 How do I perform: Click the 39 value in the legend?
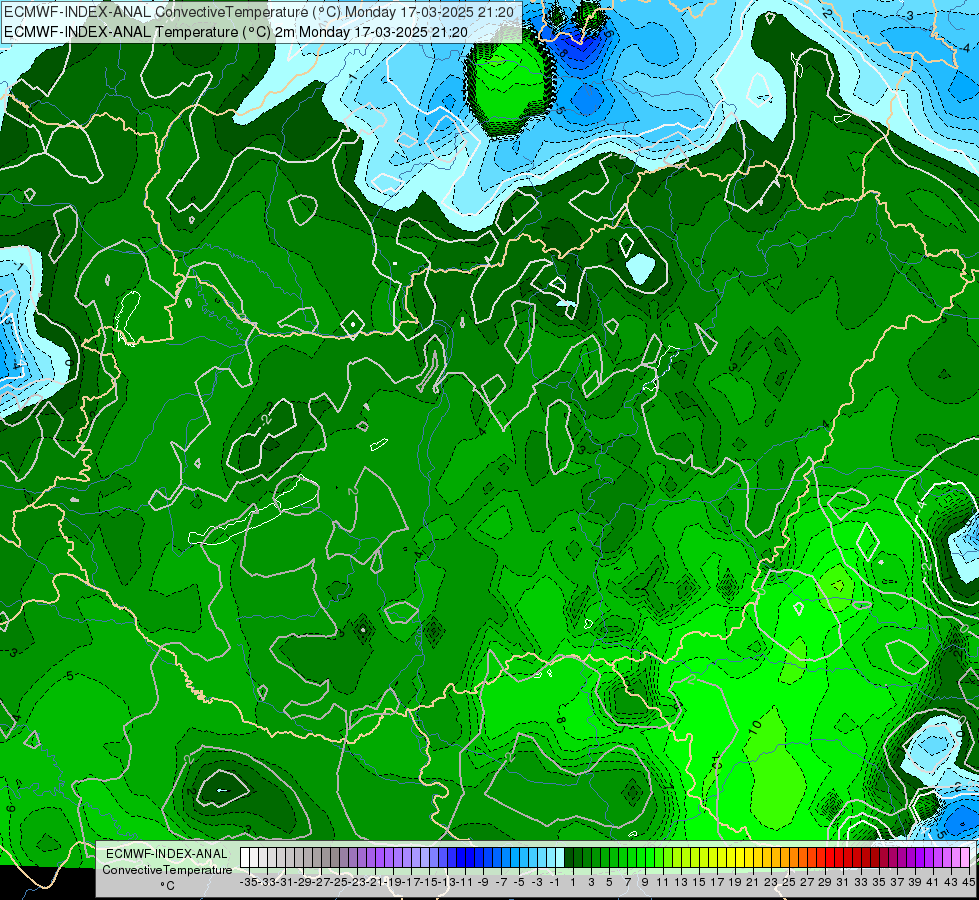point(915,882)
